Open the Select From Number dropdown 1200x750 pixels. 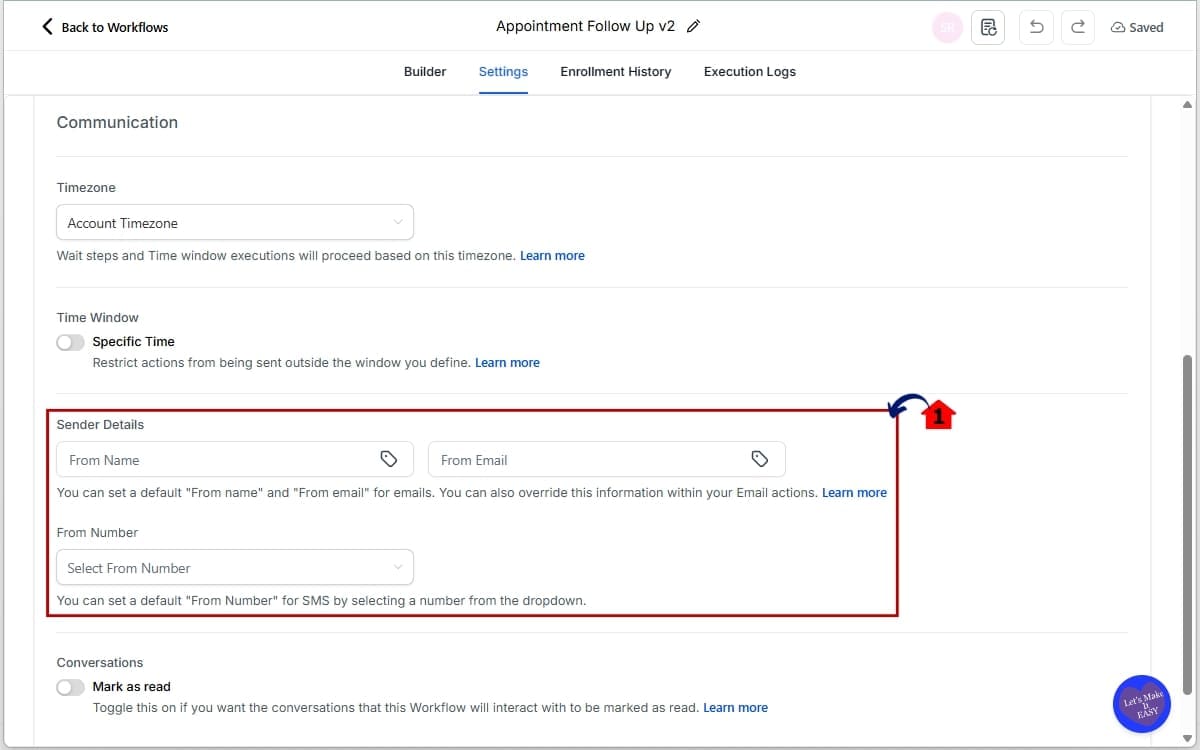(235, 567)
